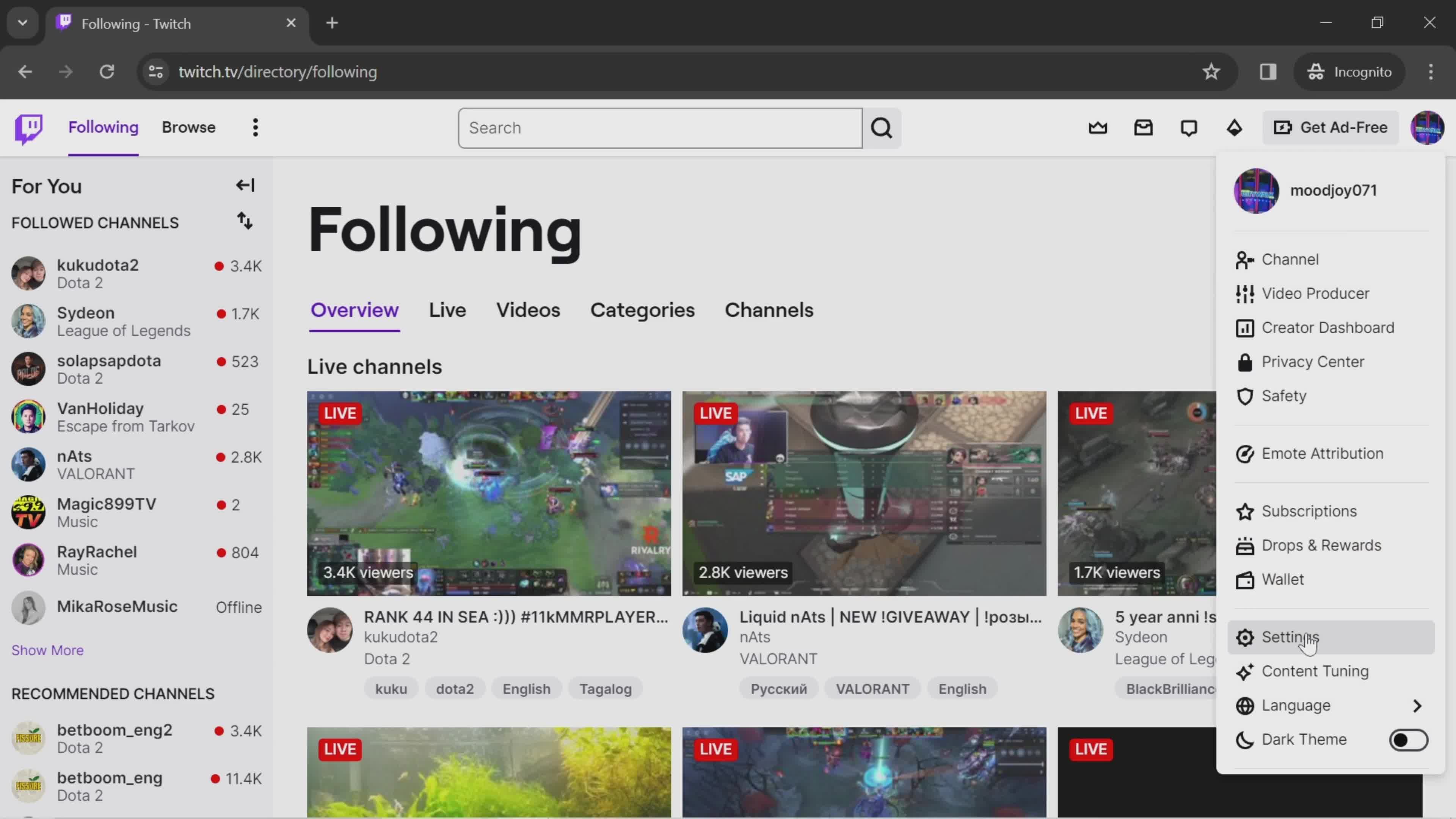Open VanHoliday in followed channels
Screen dimensions: 1456x819
[136, 417]
